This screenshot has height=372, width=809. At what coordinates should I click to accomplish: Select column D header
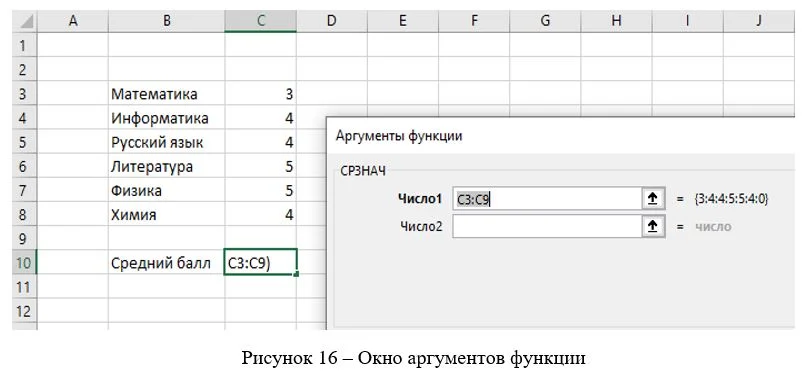[332, 22]
